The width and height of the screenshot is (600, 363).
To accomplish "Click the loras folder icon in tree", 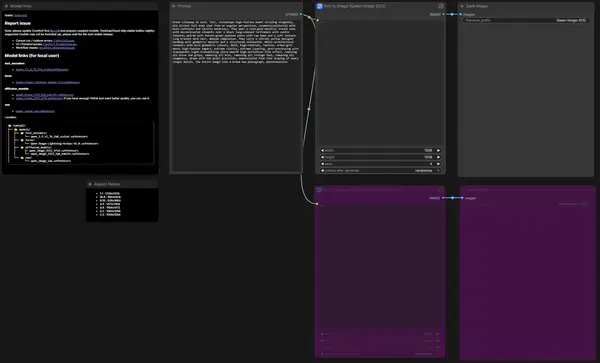I will click(22, 140).
